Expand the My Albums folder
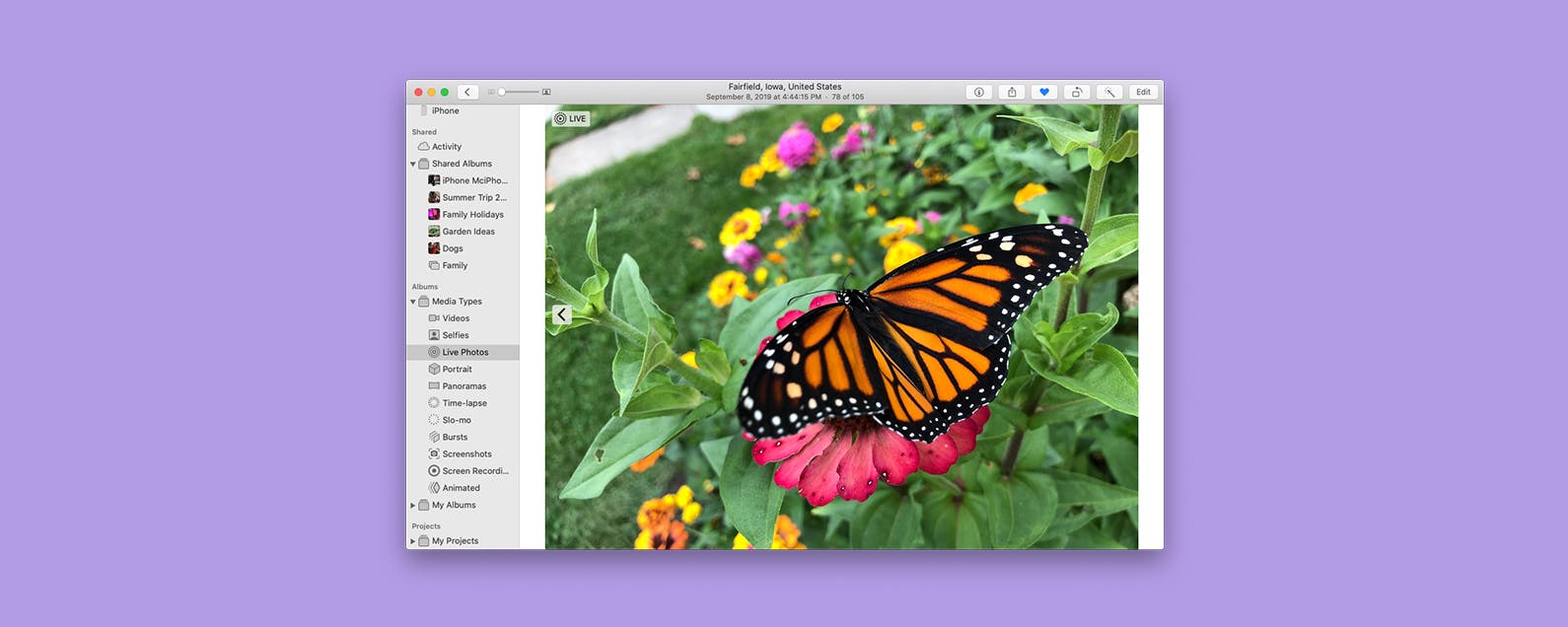Viewport: 1568px width, 627px height. tap(413, 506)
